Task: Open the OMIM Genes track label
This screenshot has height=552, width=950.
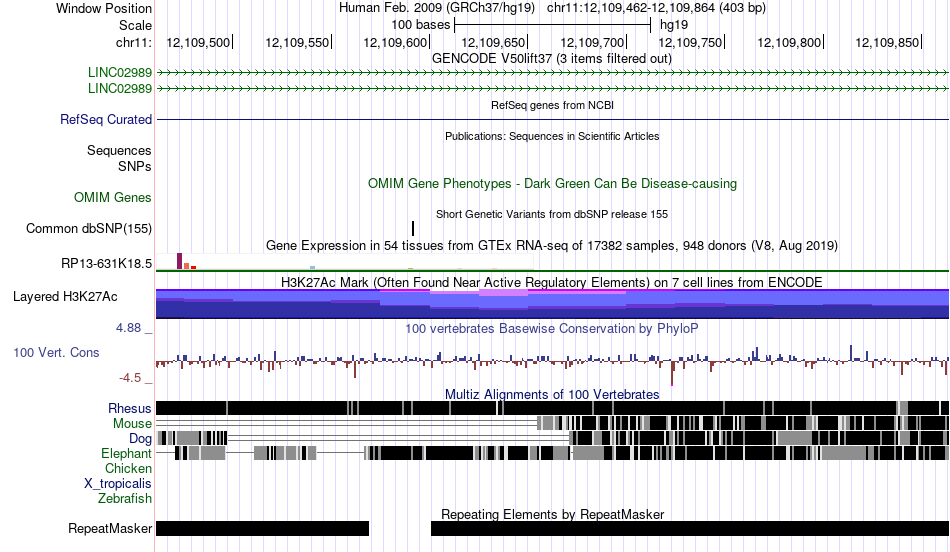Action: (113, 198)
